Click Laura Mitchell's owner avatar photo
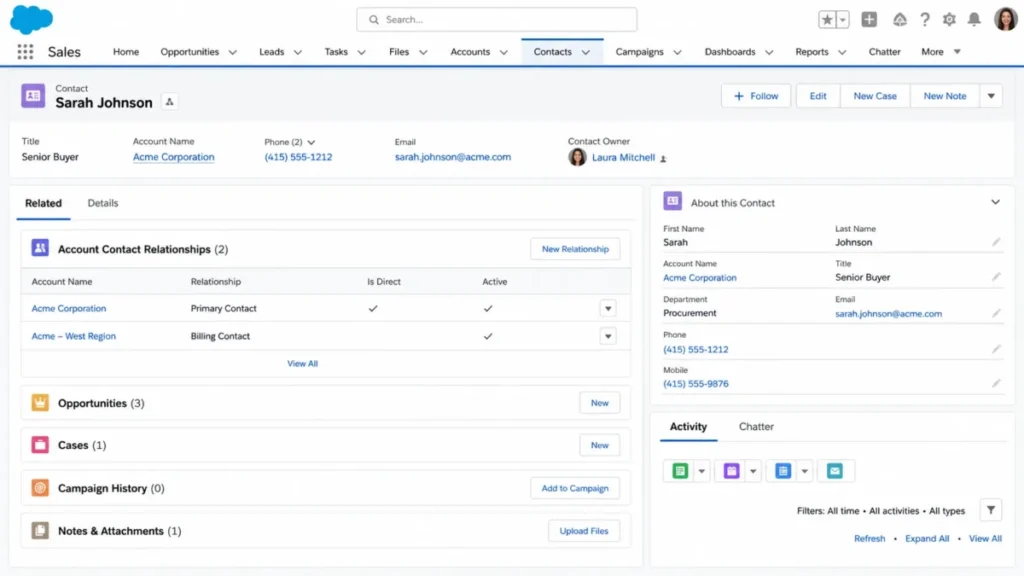This screenshot has height=576, width=1024. [577, 157]
